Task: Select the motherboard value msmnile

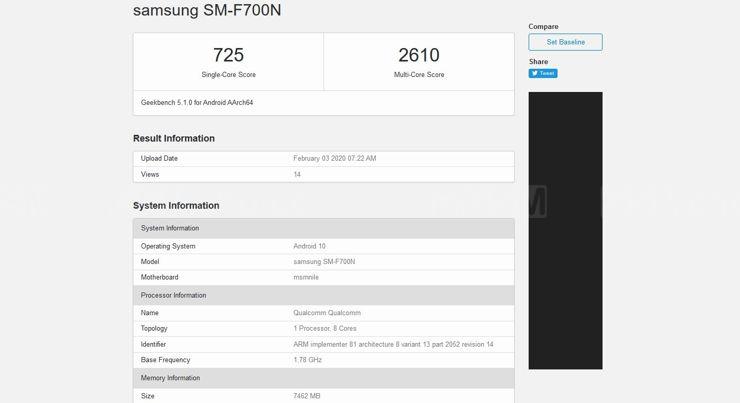Action: point(306,277)
